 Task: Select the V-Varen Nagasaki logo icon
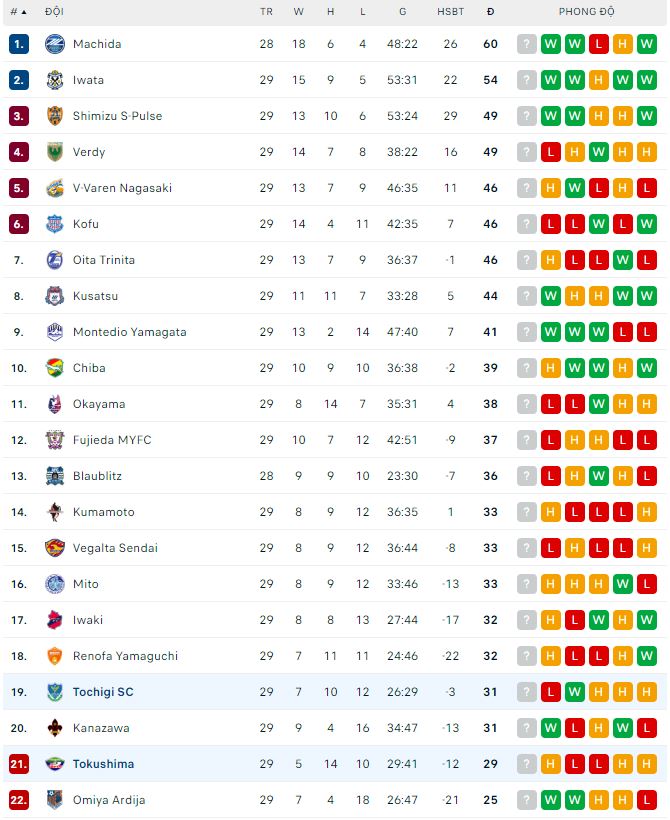point(54,188)
